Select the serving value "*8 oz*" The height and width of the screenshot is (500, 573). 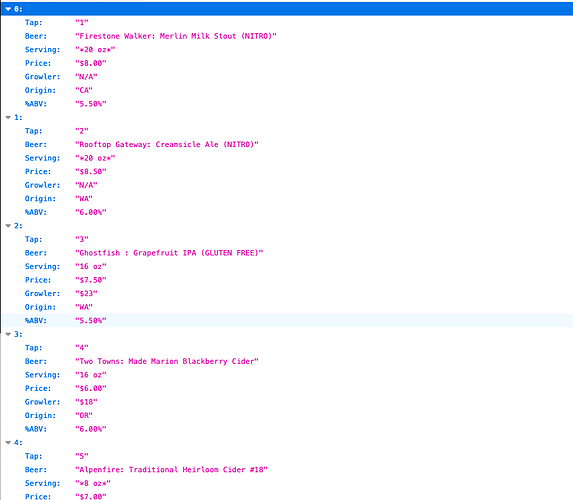click(x=93, y=483)
